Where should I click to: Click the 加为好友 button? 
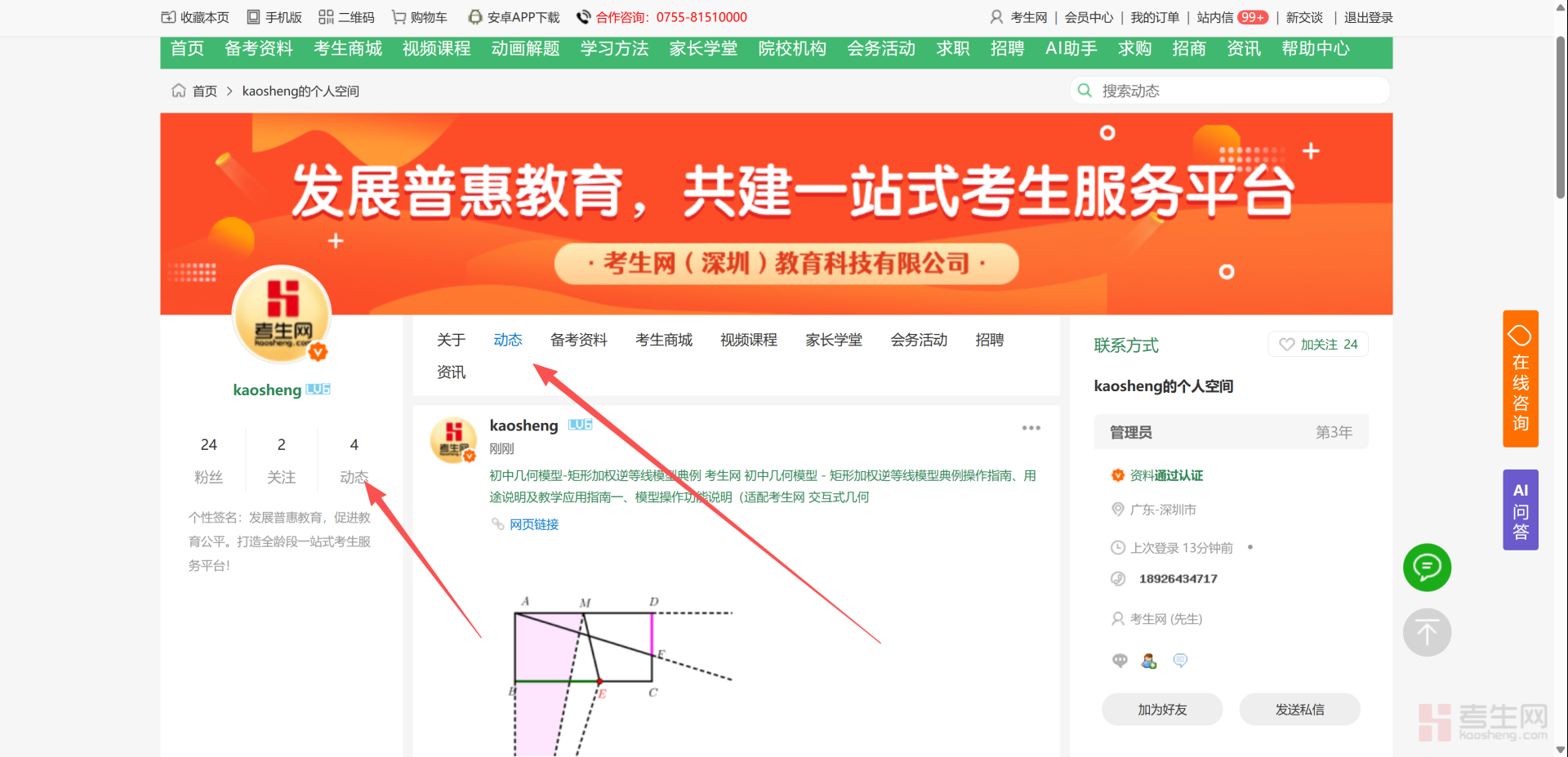pos(1161,710)
